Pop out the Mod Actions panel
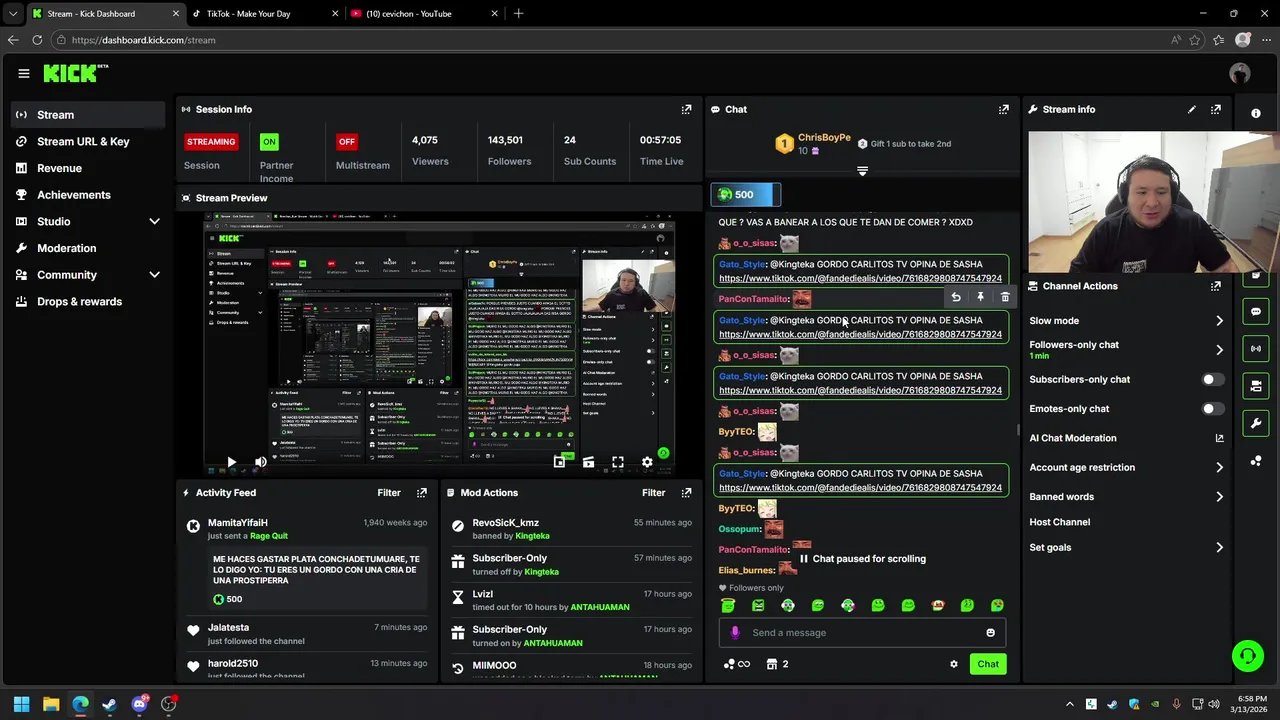Screen dimensions: 1280x720 coord(686,493)
